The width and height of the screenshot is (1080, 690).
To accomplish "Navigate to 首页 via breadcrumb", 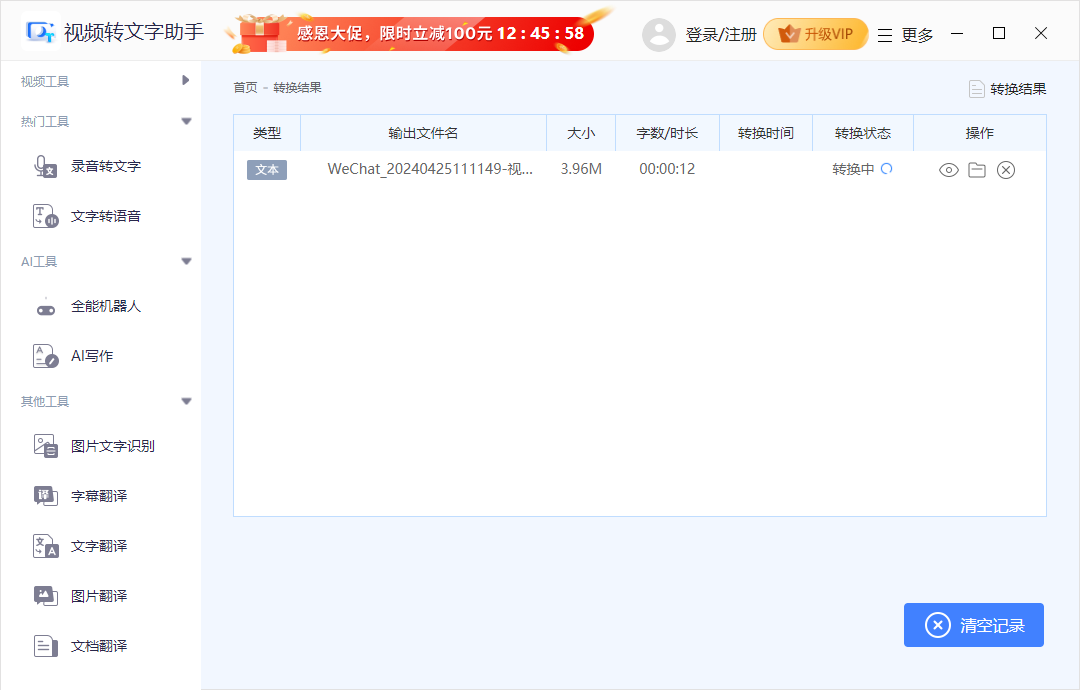I will pyautogui.click(x=245, y=87).
